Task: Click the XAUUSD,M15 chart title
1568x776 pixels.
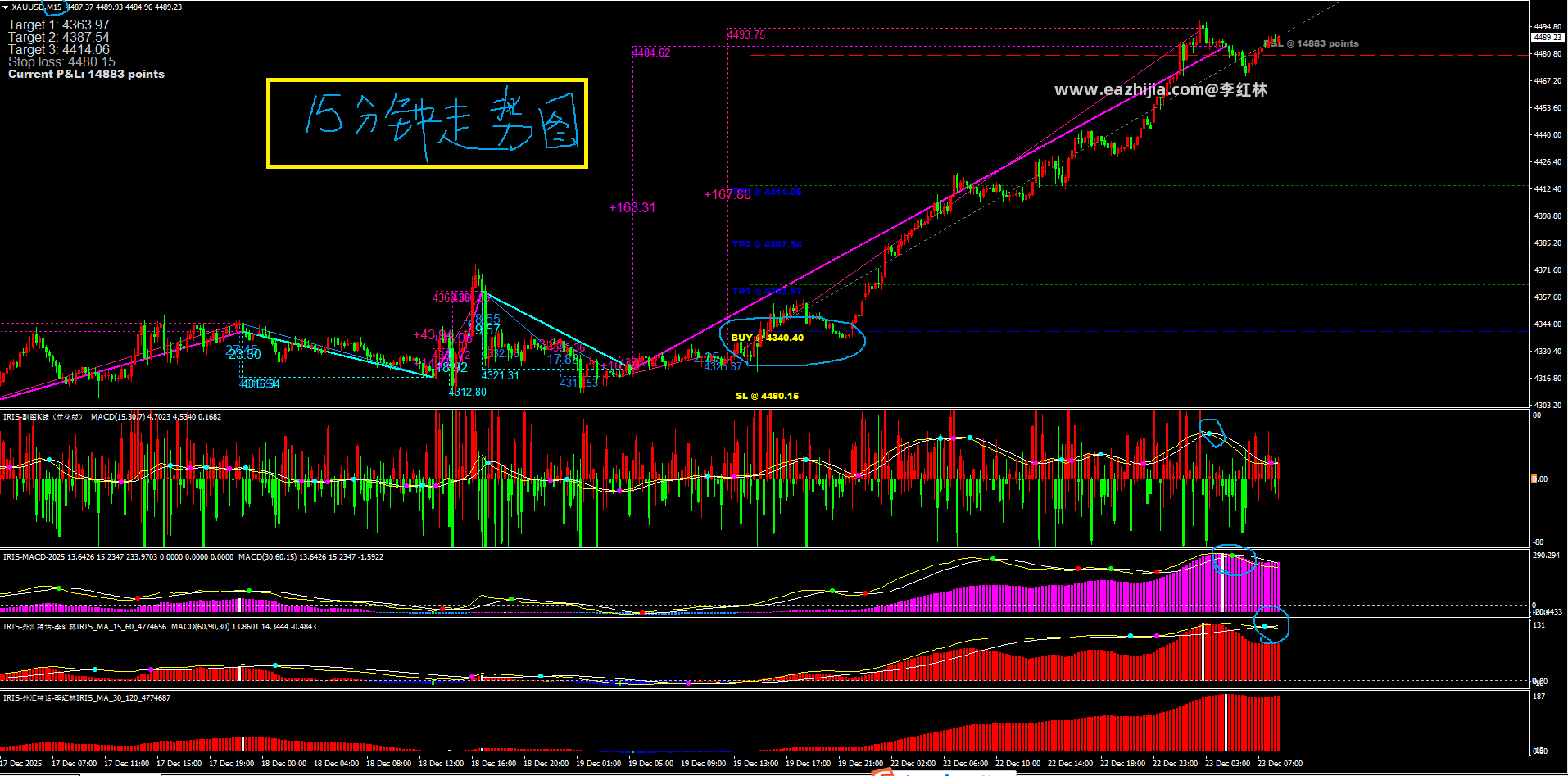Action: coord(37,7)
